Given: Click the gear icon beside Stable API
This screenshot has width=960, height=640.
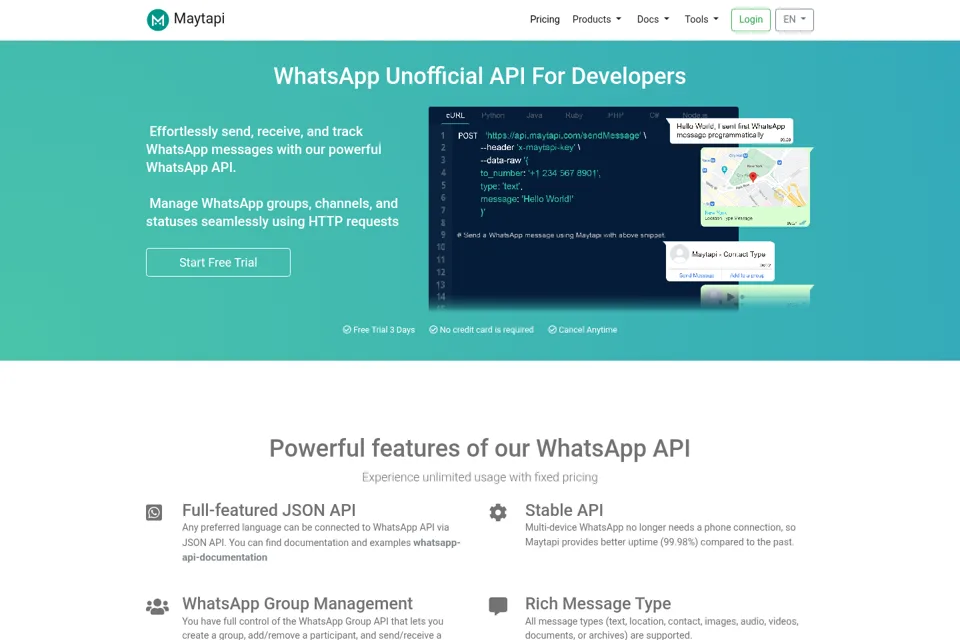Looking at the screenshot, I should [x=498, y=513].
